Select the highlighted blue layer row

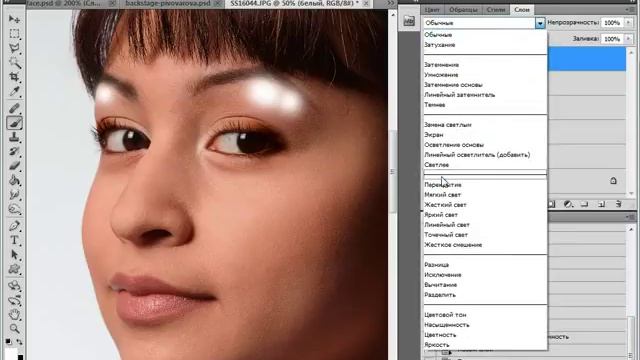click(587, 59)
